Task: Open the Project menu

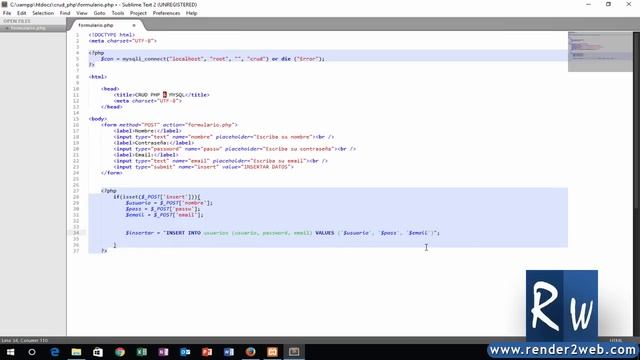Action: tap(138, 13)
